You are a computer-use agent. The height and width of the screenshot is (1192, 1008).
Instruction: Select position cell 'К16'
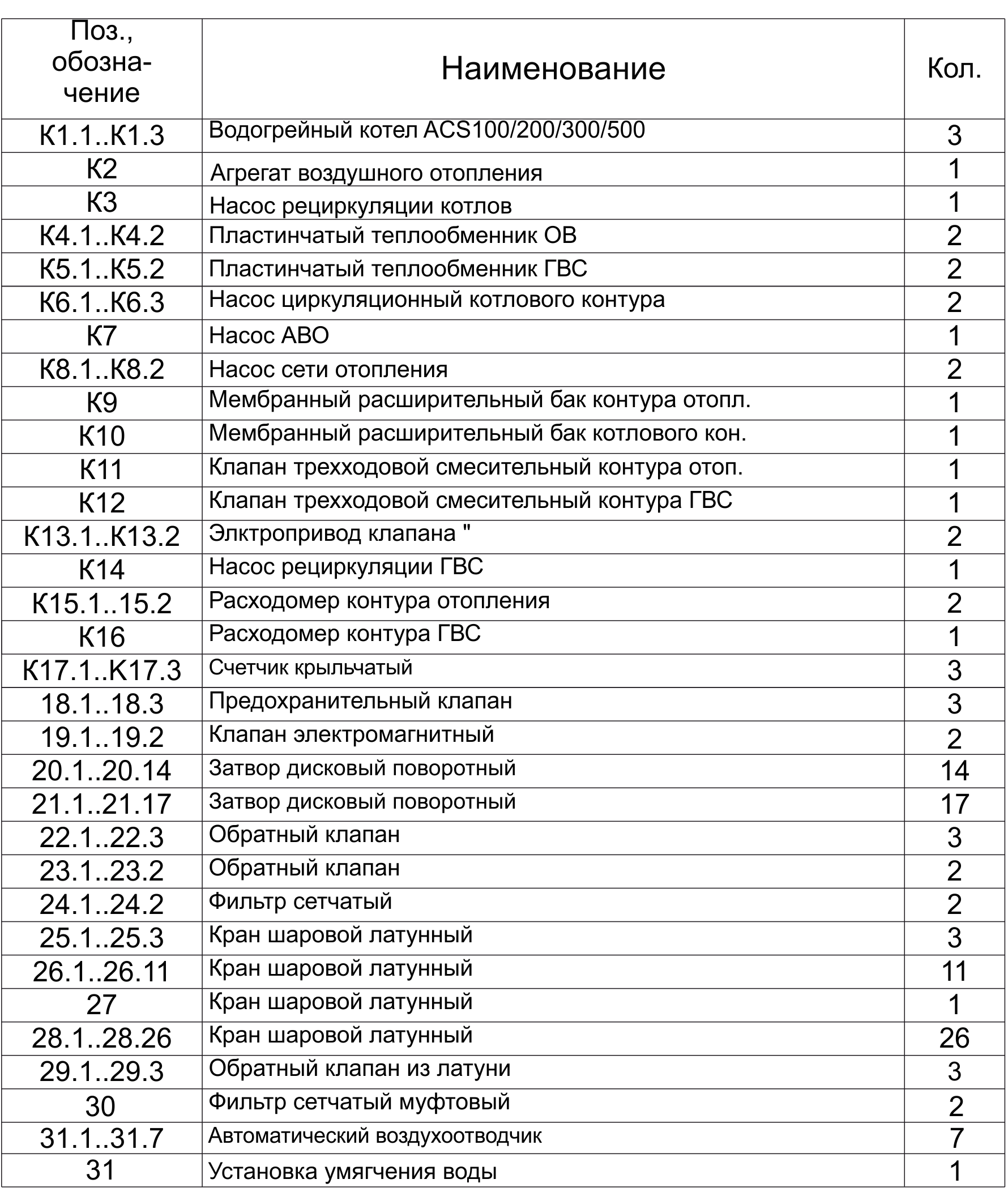[102, 636]
